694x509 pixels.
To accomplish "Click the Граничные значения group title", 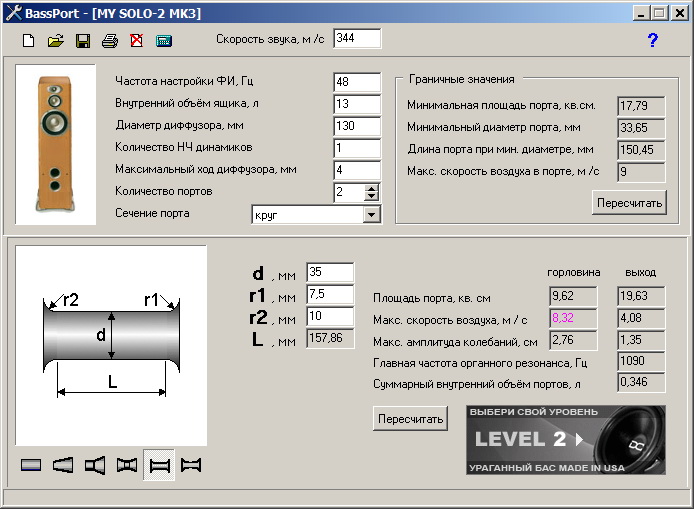I will (462, 79).
